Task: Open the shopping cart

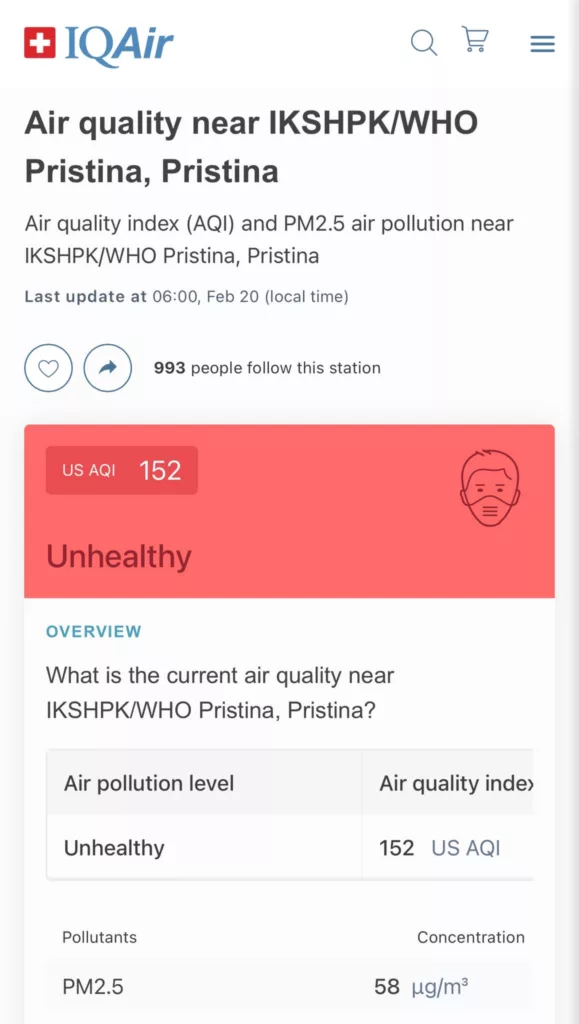Action: click(475, 39)
